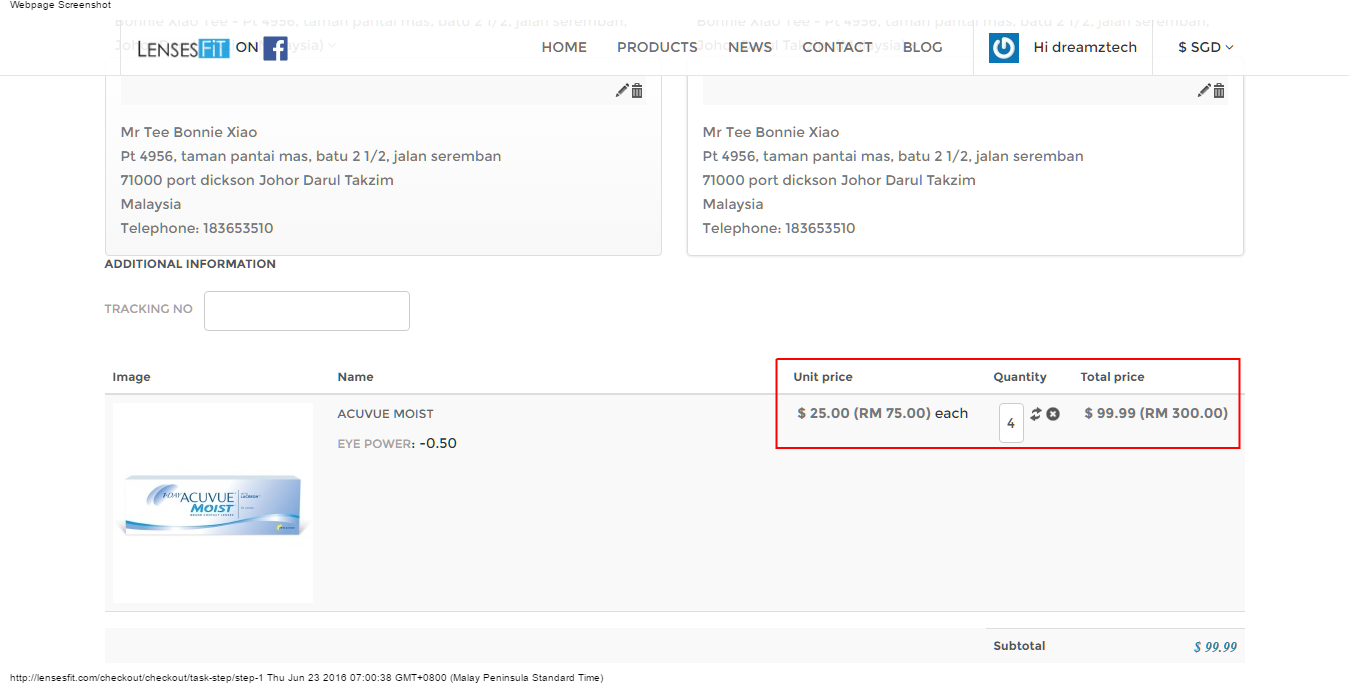Viewport: 1349px width, 683px height.
Task: Click the ADDITIONAL INFORMATION heading
Action: point(190,264)
